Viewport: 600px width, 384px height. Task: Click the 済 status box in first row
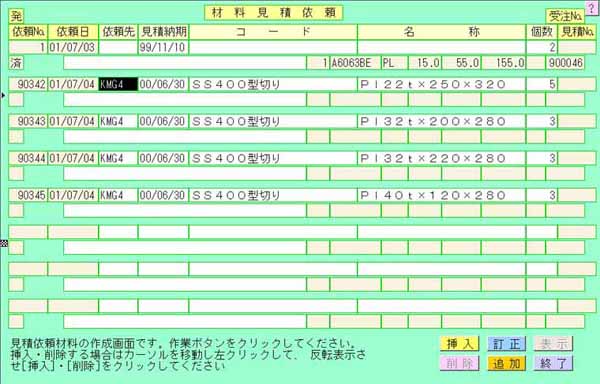point(16,63)
